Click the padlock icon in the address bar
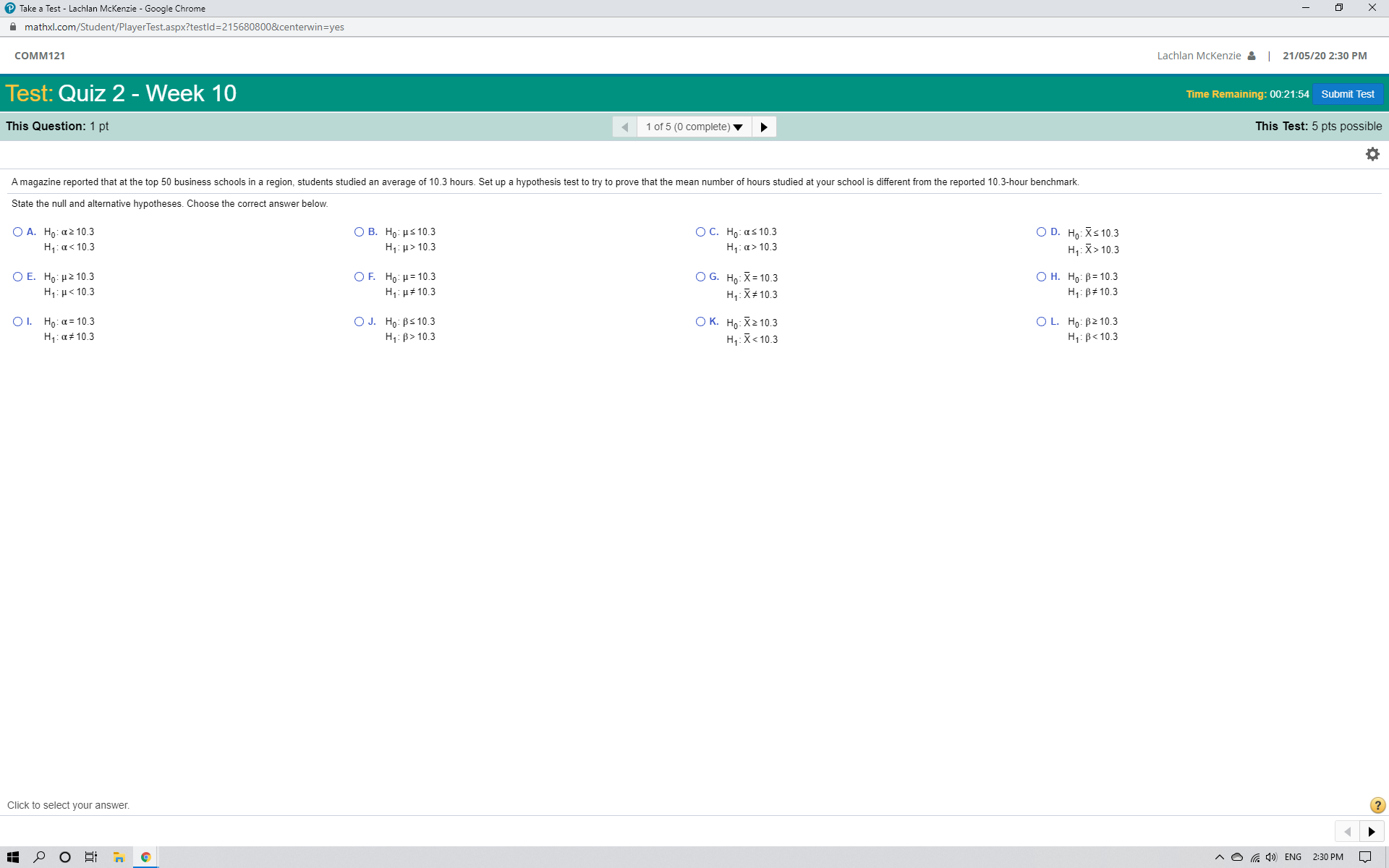The width and height of the screenshot is (1389, 868). [12, 27]
